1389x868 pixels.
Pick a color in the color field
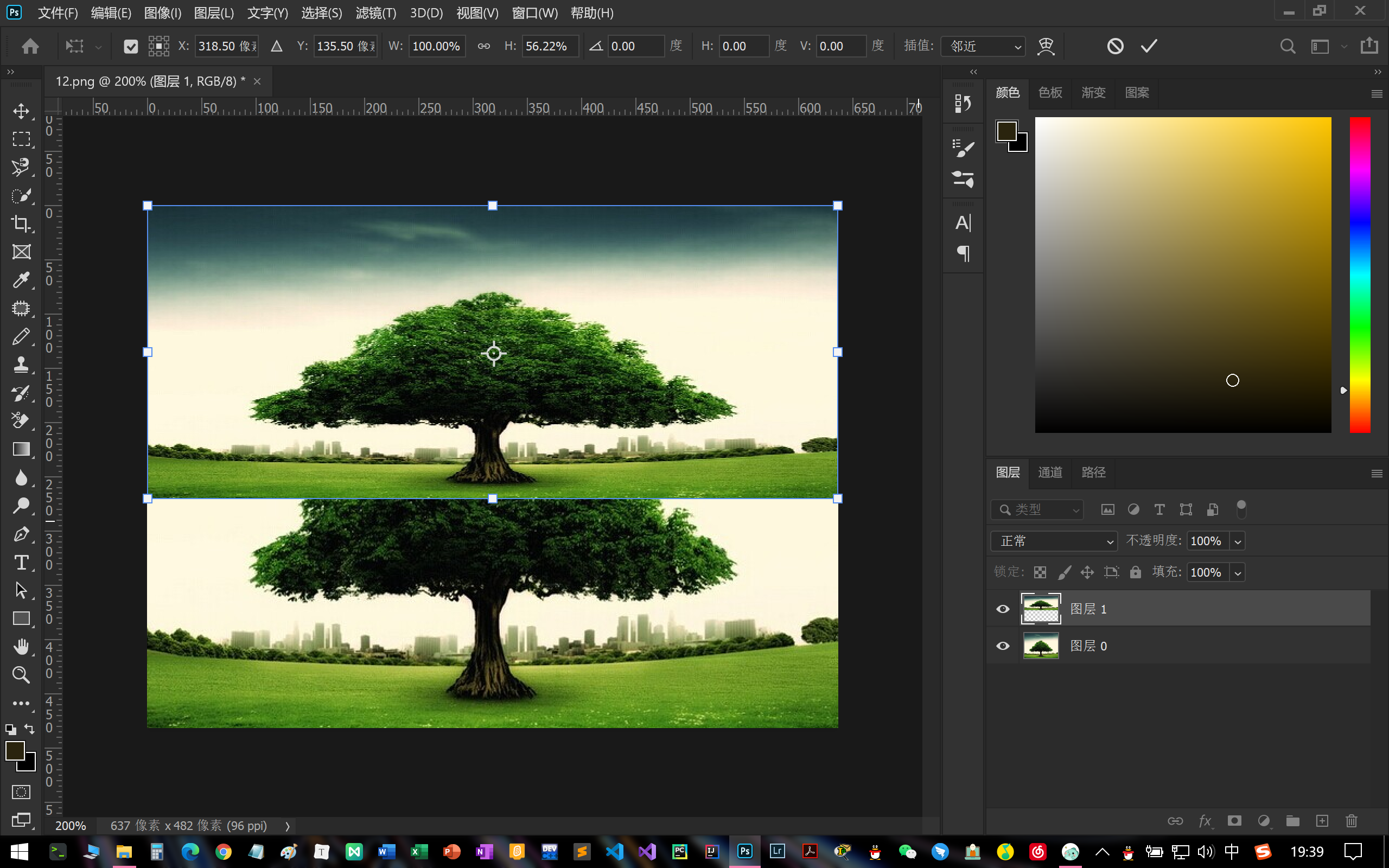point(1183,275)
